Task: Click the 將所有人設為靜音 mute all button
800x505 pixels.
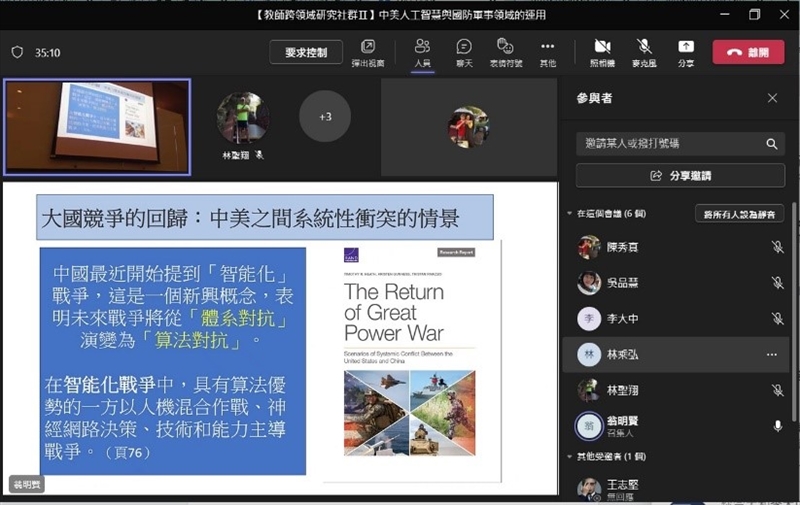Action: pyautogui.click(x=739, y=214)
